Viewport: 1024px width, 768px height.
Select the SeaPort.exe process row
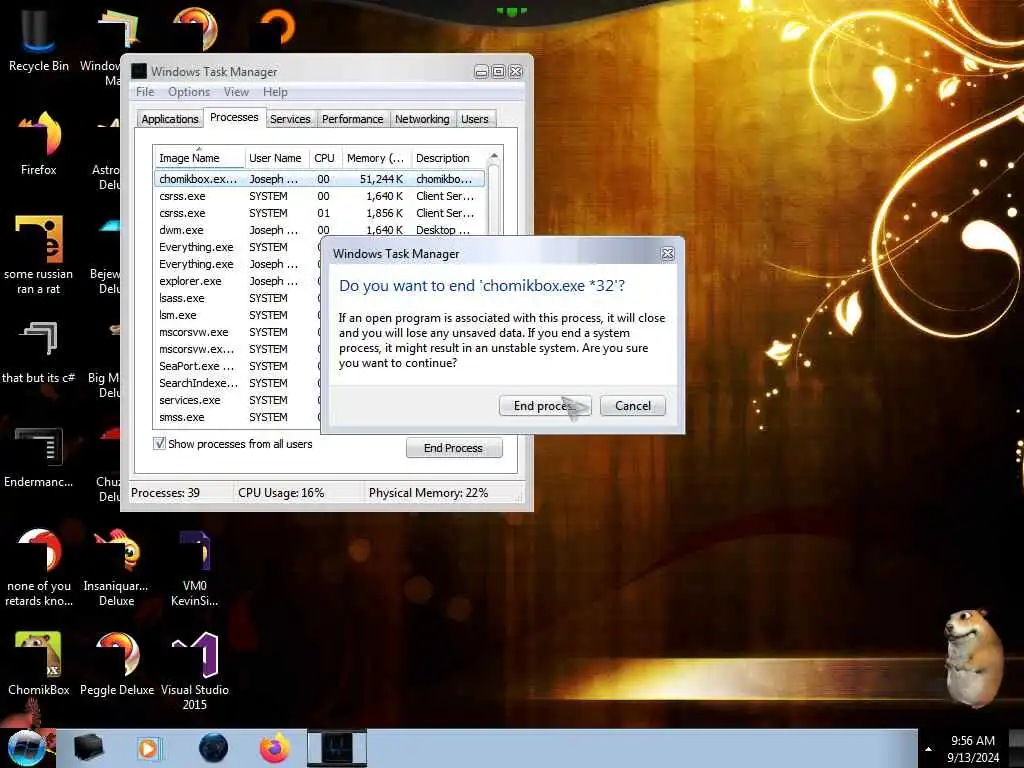[238, 366]
